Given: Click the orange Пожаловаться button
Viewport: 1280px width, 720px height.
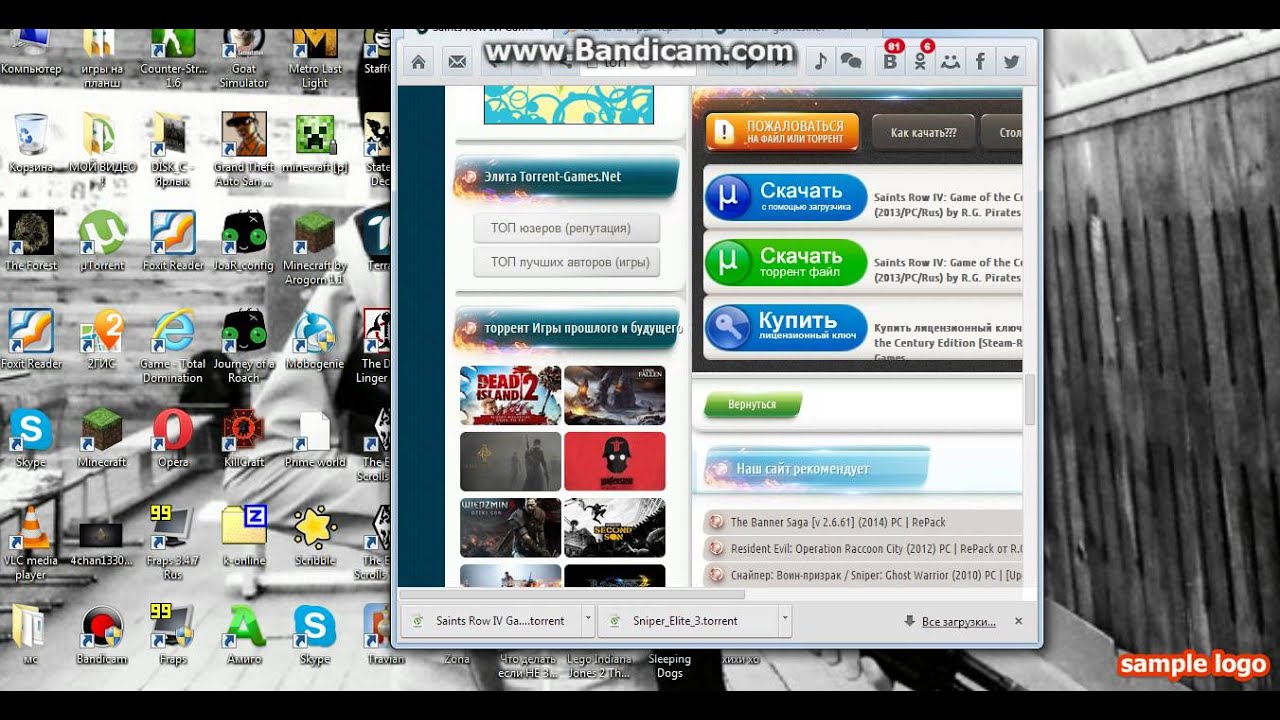Looking at the screenshot, I should click(783, 132).
